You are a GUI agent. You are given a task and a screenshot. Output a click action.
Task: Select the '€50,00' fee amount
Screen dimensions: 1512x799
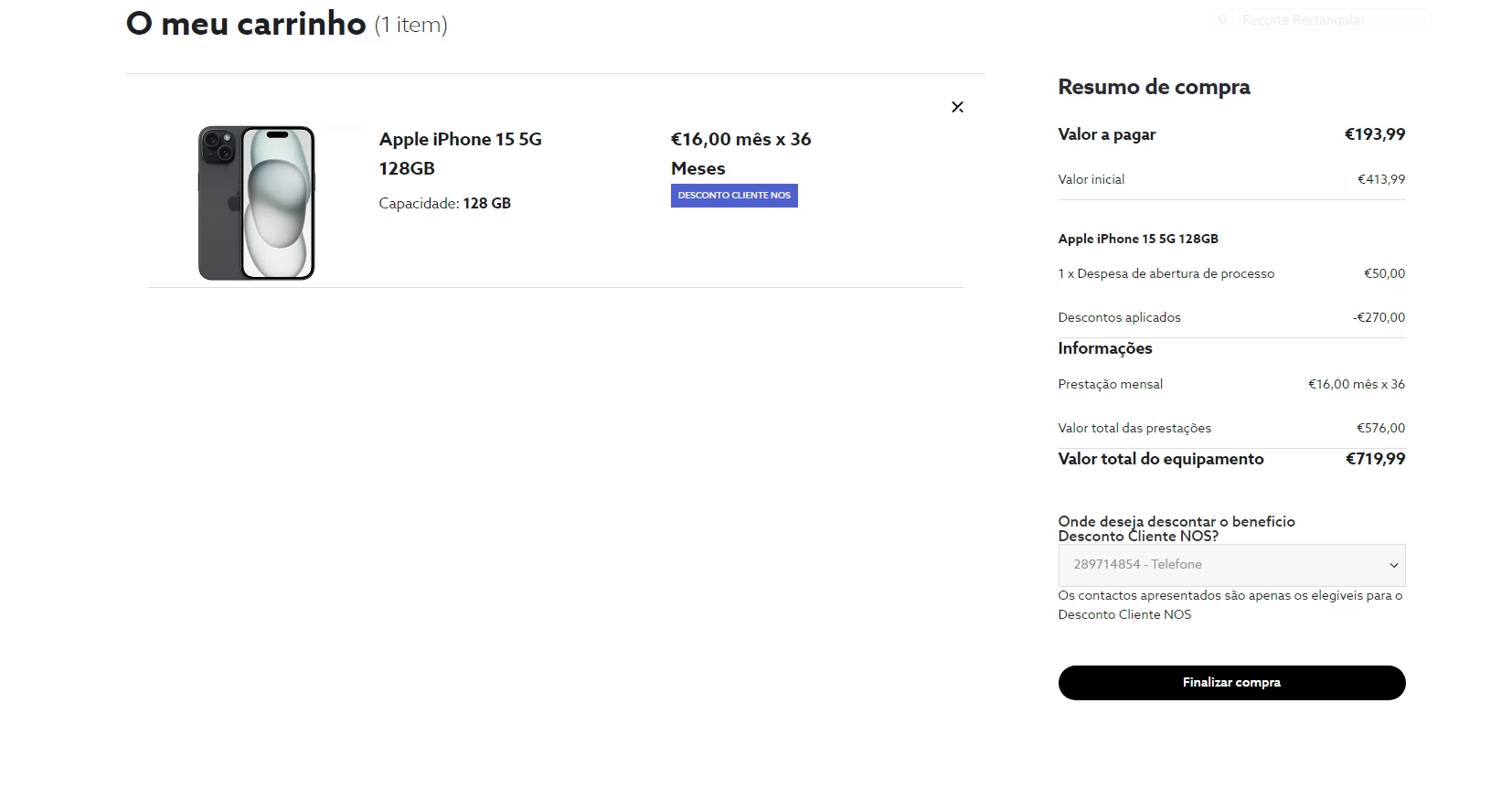coord(1385,273)
